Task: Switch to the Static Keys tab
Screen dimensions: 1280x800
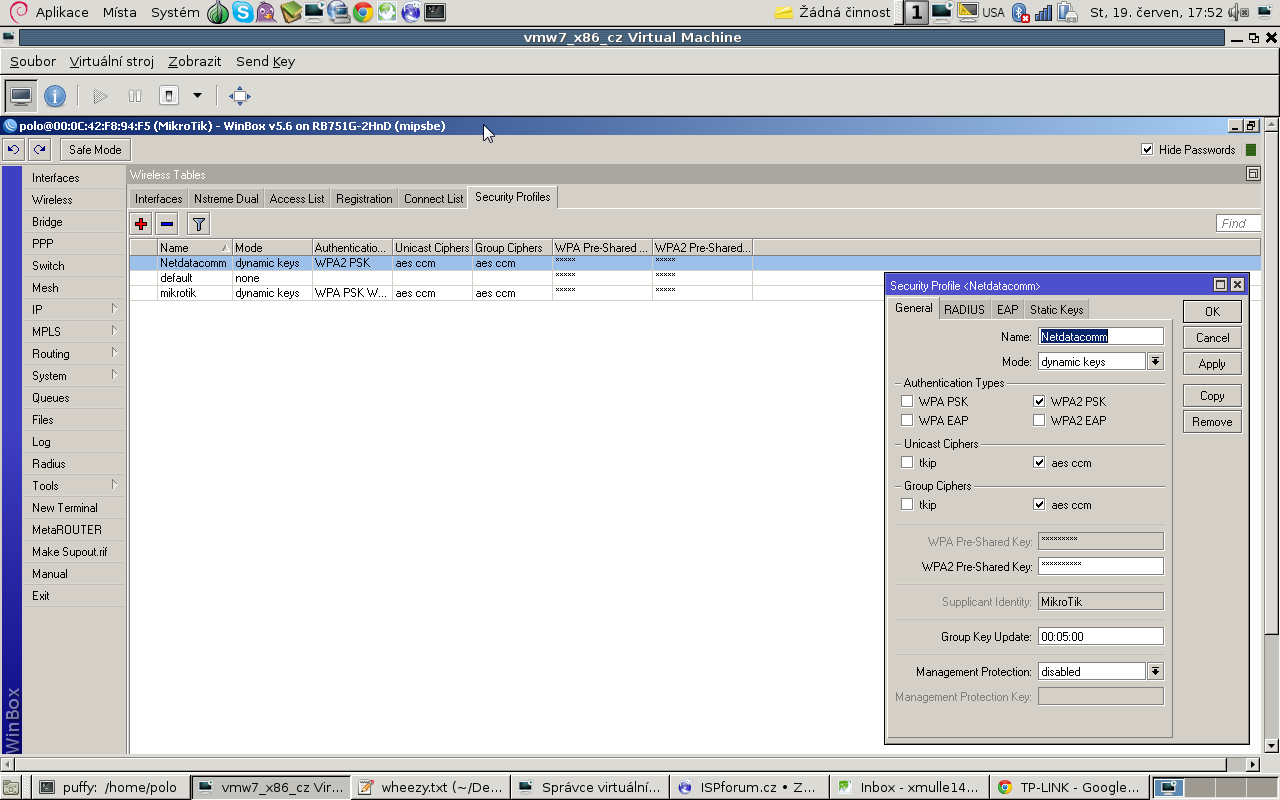Action: coord(1056,310)
